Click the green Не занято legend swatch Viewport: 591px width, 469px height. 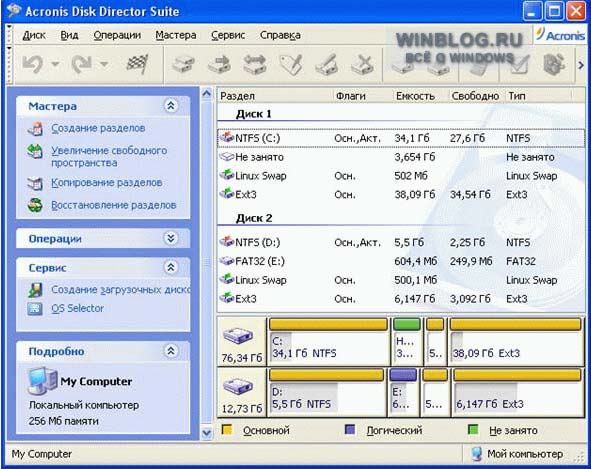click(x=473, y=429)
